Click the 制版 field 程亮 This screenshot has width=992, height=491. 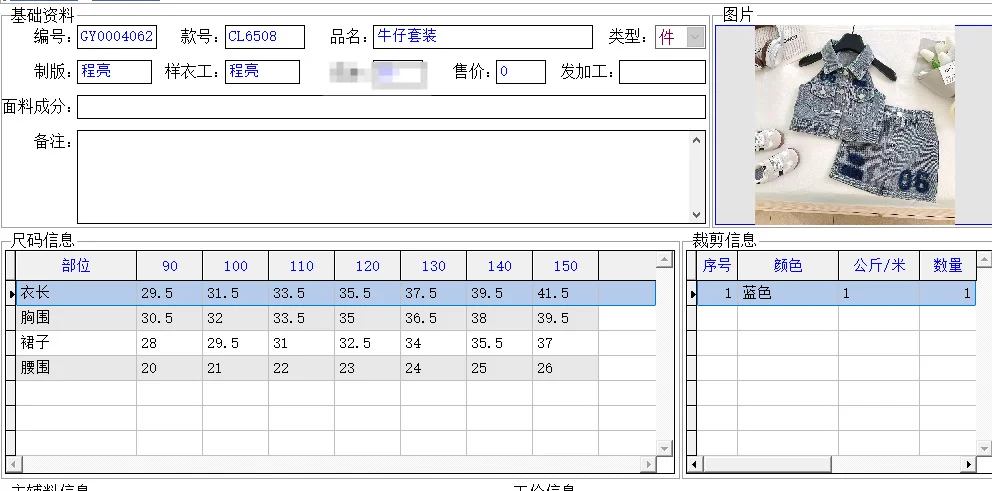pos(115,71)
